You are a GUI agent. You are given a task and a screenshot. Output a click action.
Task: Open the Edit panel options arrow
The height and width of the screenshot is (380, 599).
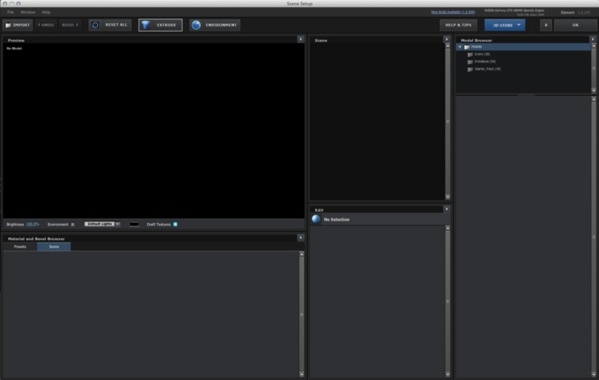point(447,209)
